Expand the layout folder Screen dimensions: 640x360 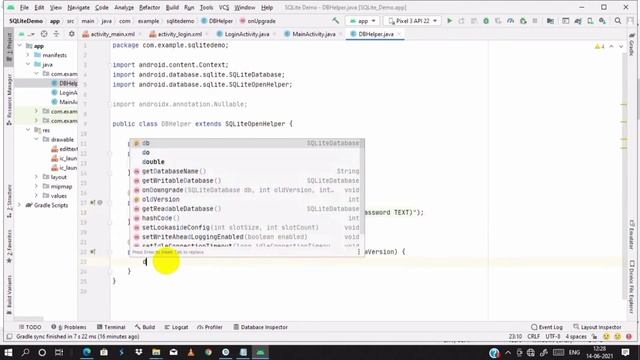36,177
